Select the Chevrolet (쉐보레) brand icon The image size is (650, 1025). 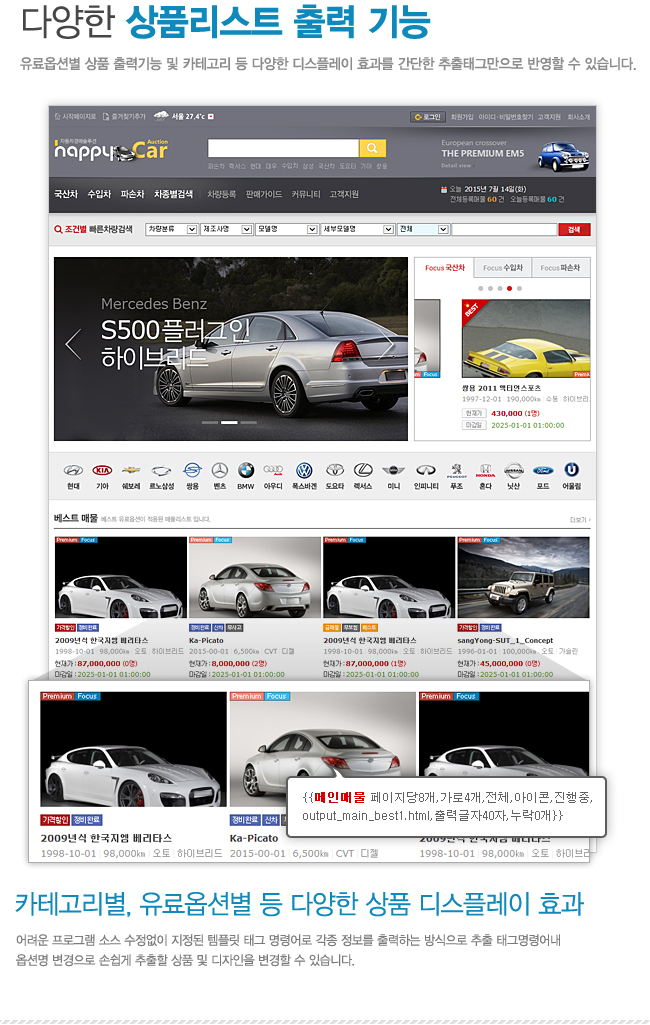(131, 470)
